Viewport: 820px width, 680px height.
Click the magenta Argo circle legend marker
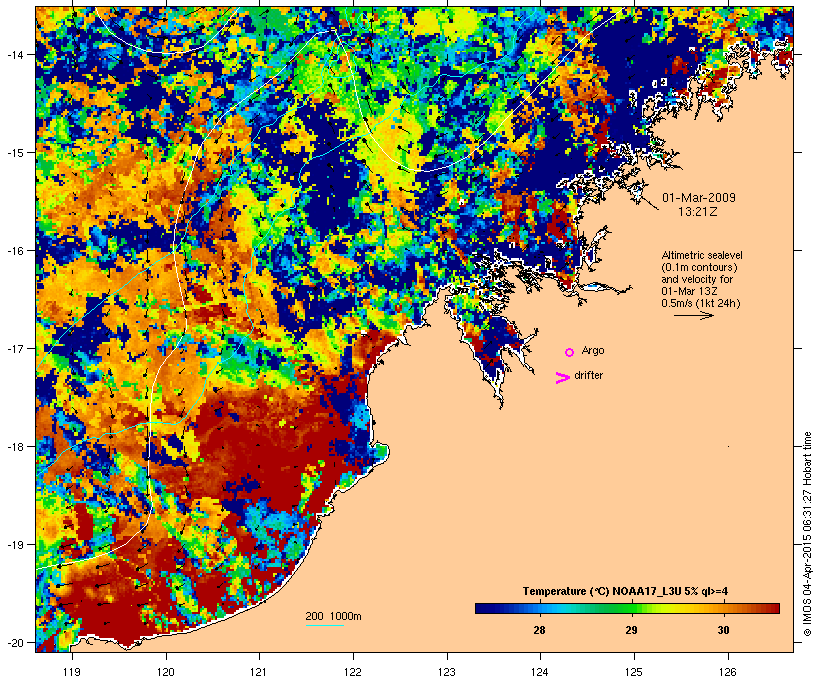570,353
